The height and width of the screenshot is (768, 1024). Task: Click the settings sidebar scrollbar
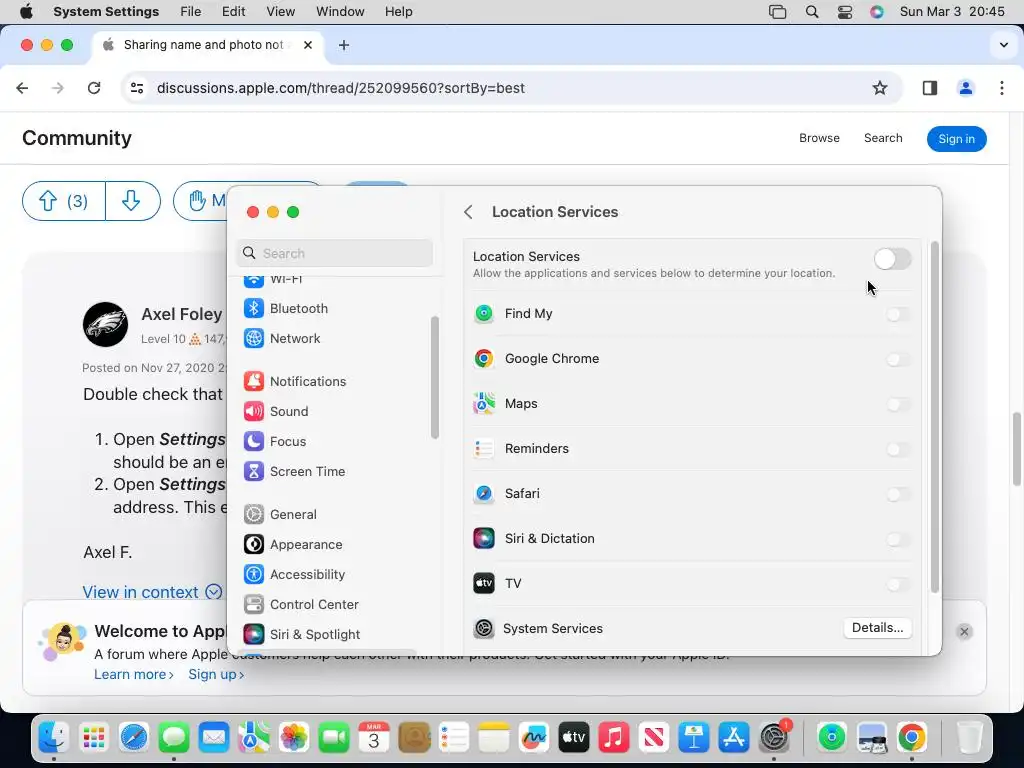click(x=434, y=377)
